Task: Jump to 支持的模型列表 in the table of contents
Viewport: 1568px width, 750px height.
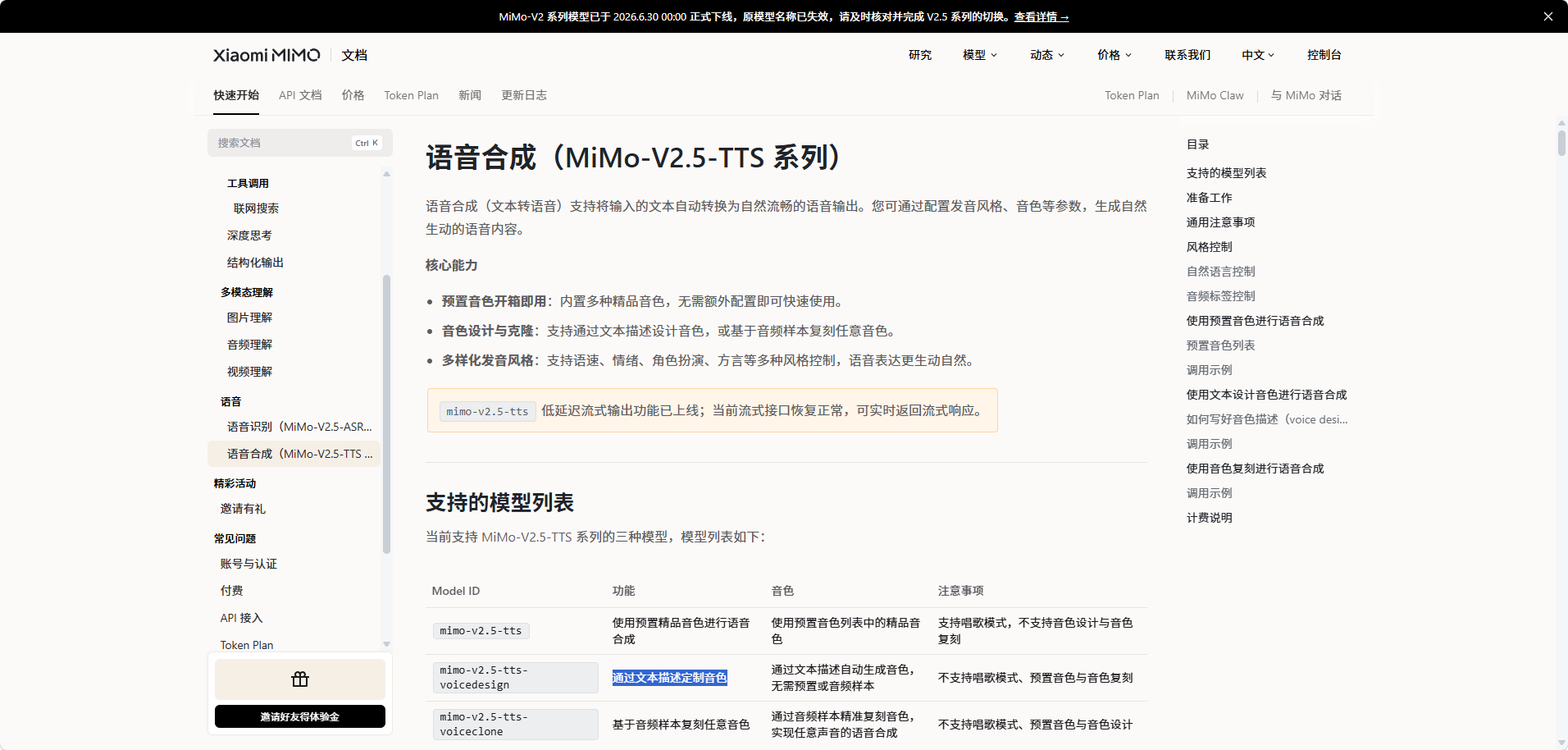Action: (1226, 173)
